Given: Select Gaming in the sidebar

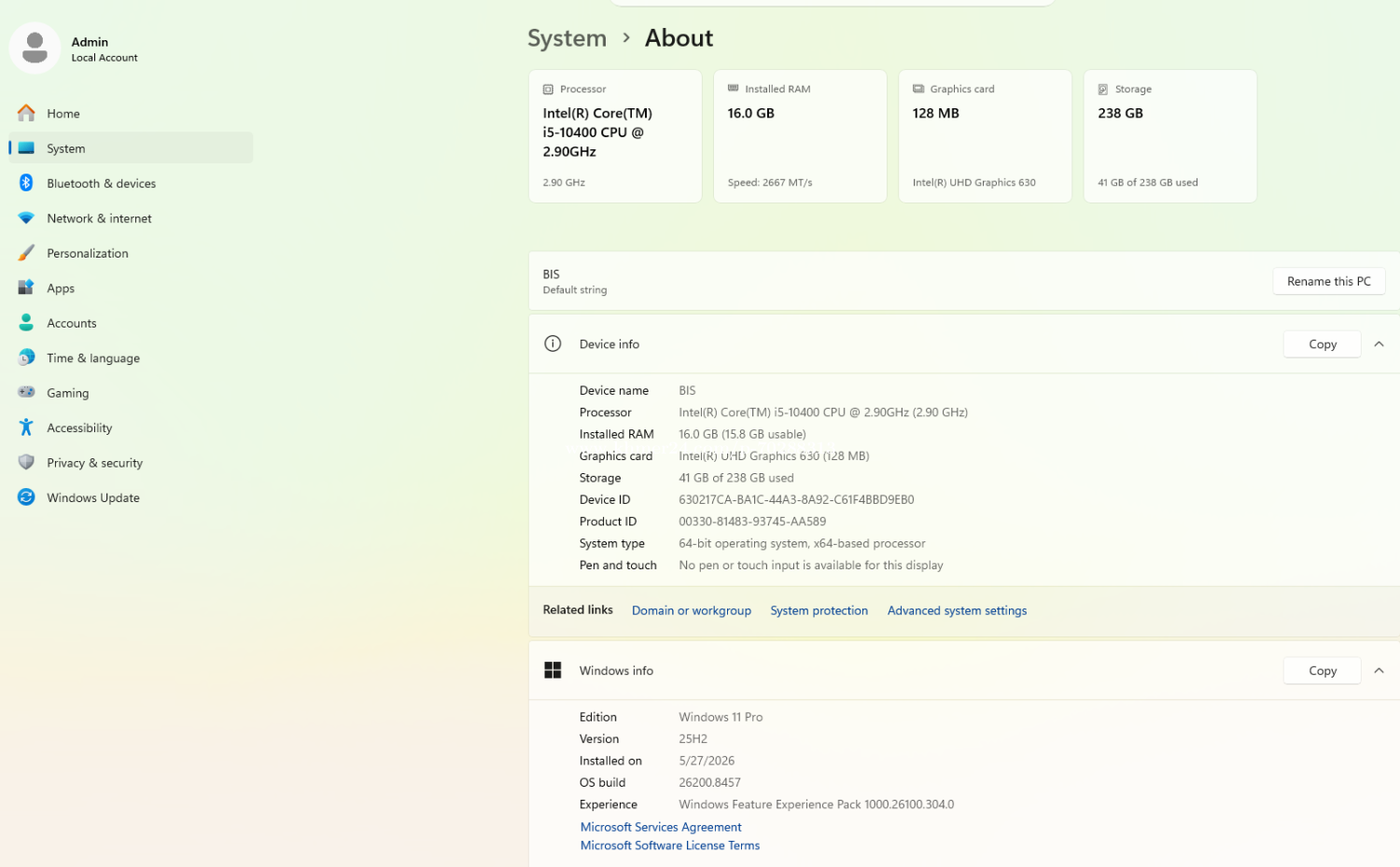Looking at the screenshot, I should pyautogui.click(x=131, y=393).
